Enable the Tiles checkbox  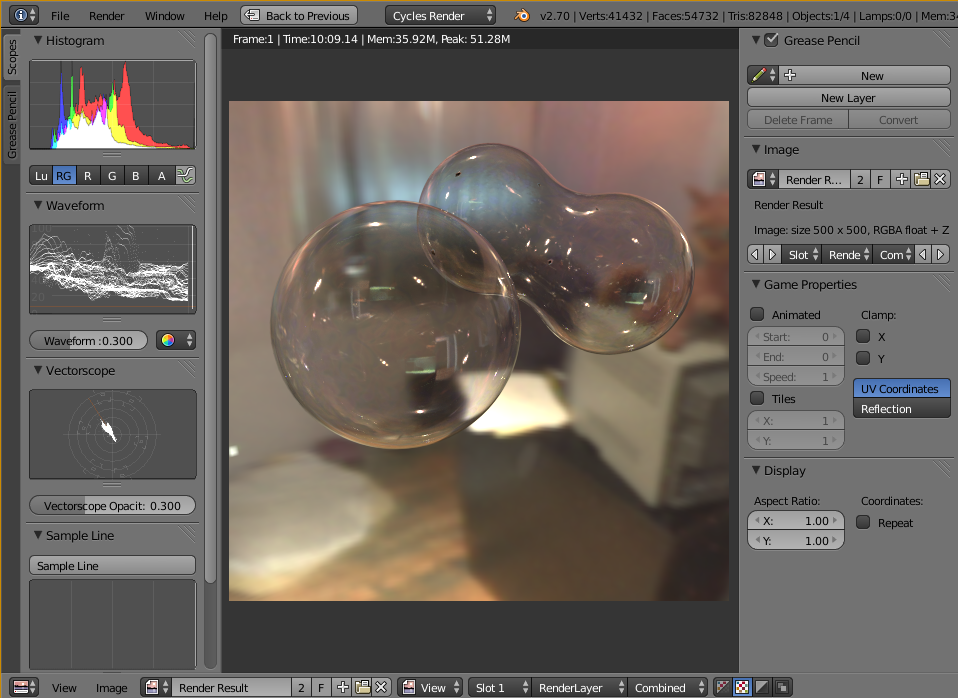tap(757, 398)
